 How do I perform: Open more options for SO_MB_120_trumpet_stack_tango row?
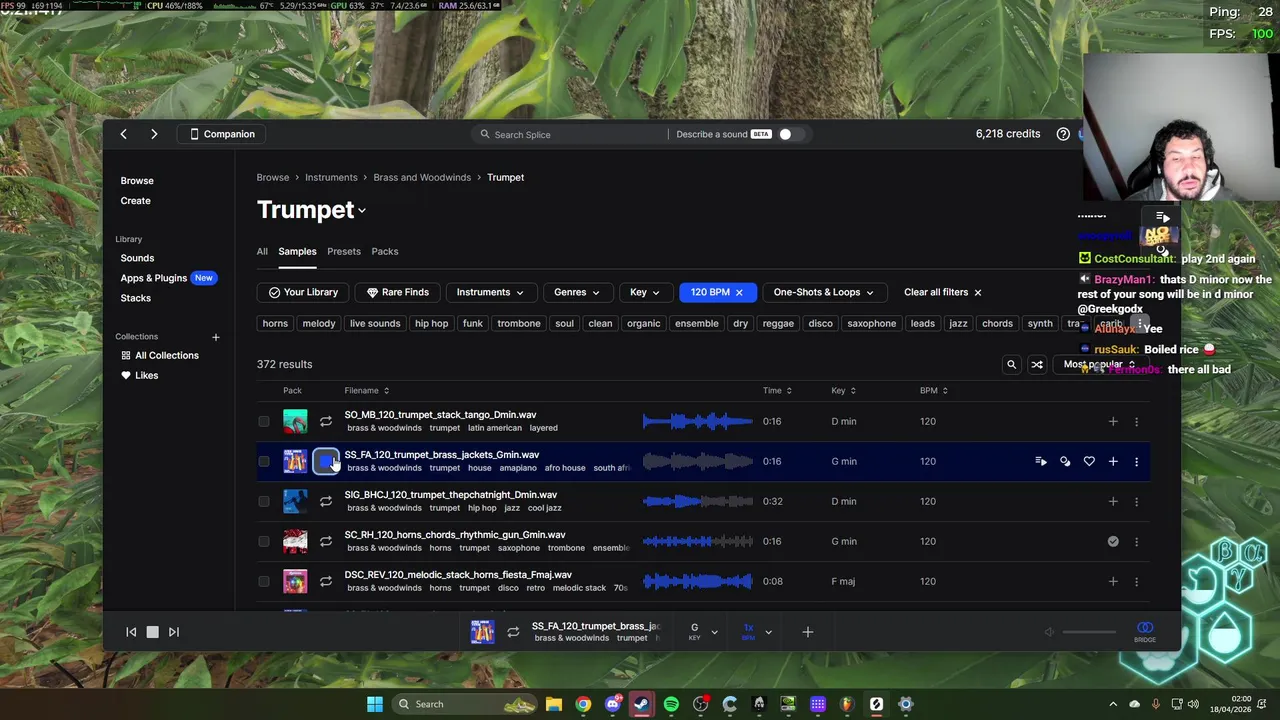[x=1136, y=421]
